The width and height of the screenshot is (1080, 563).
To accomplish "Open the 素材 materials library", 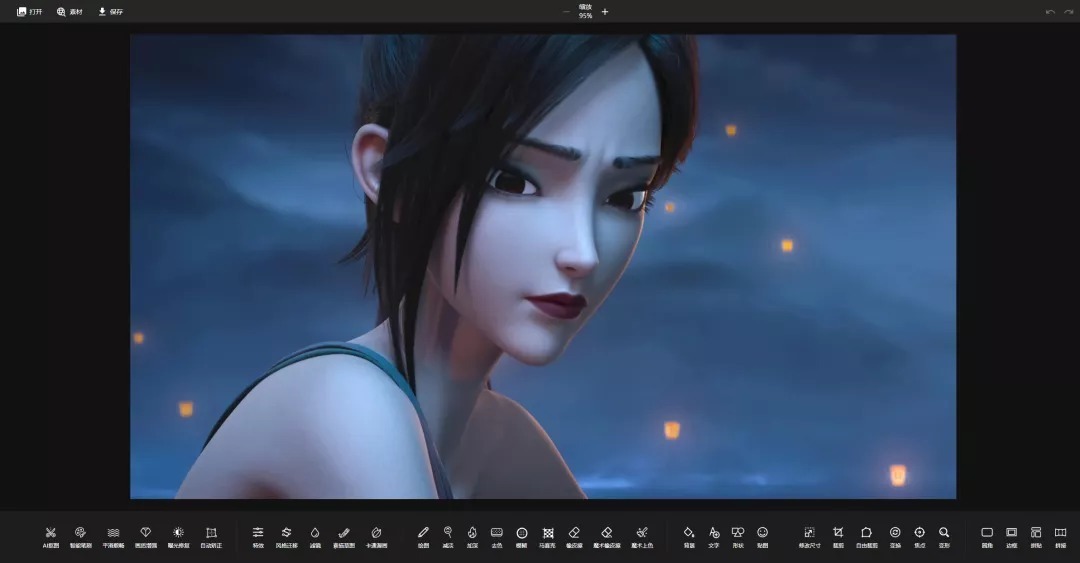I will pos(70,12).
